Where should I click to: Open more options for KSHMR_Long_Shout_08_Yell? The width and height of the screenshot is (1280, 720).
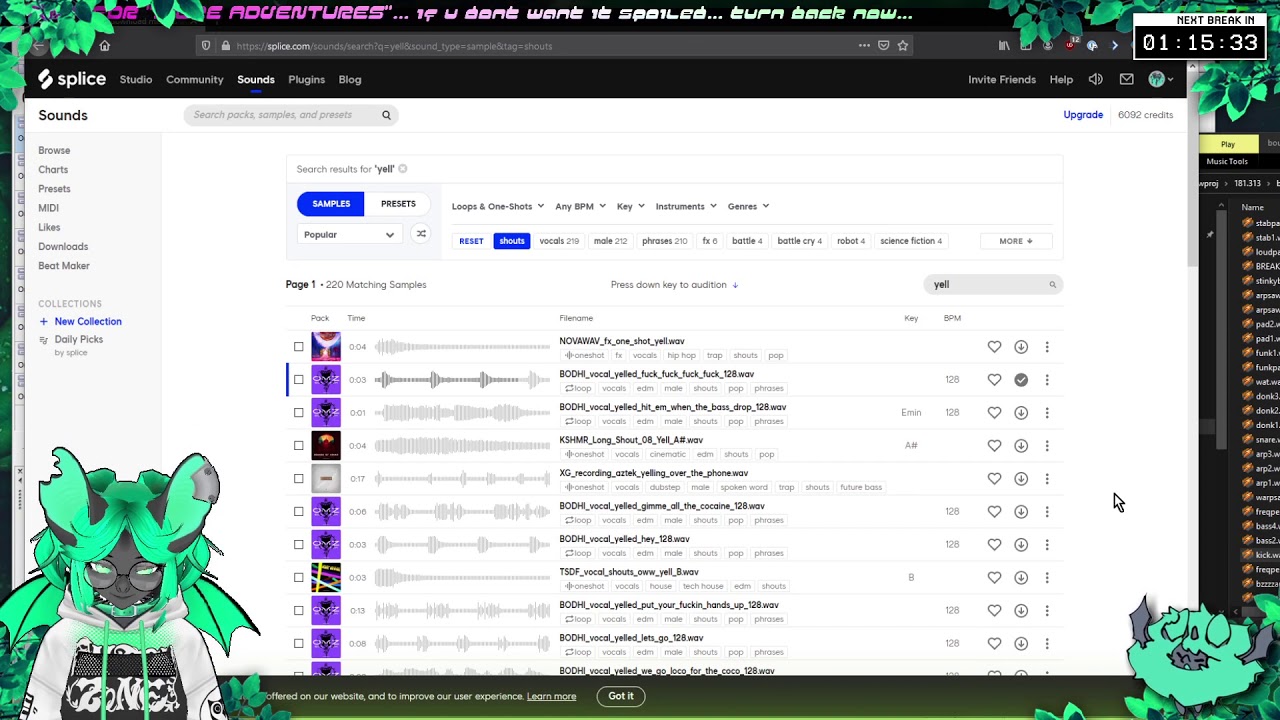tap(1047, 445)
